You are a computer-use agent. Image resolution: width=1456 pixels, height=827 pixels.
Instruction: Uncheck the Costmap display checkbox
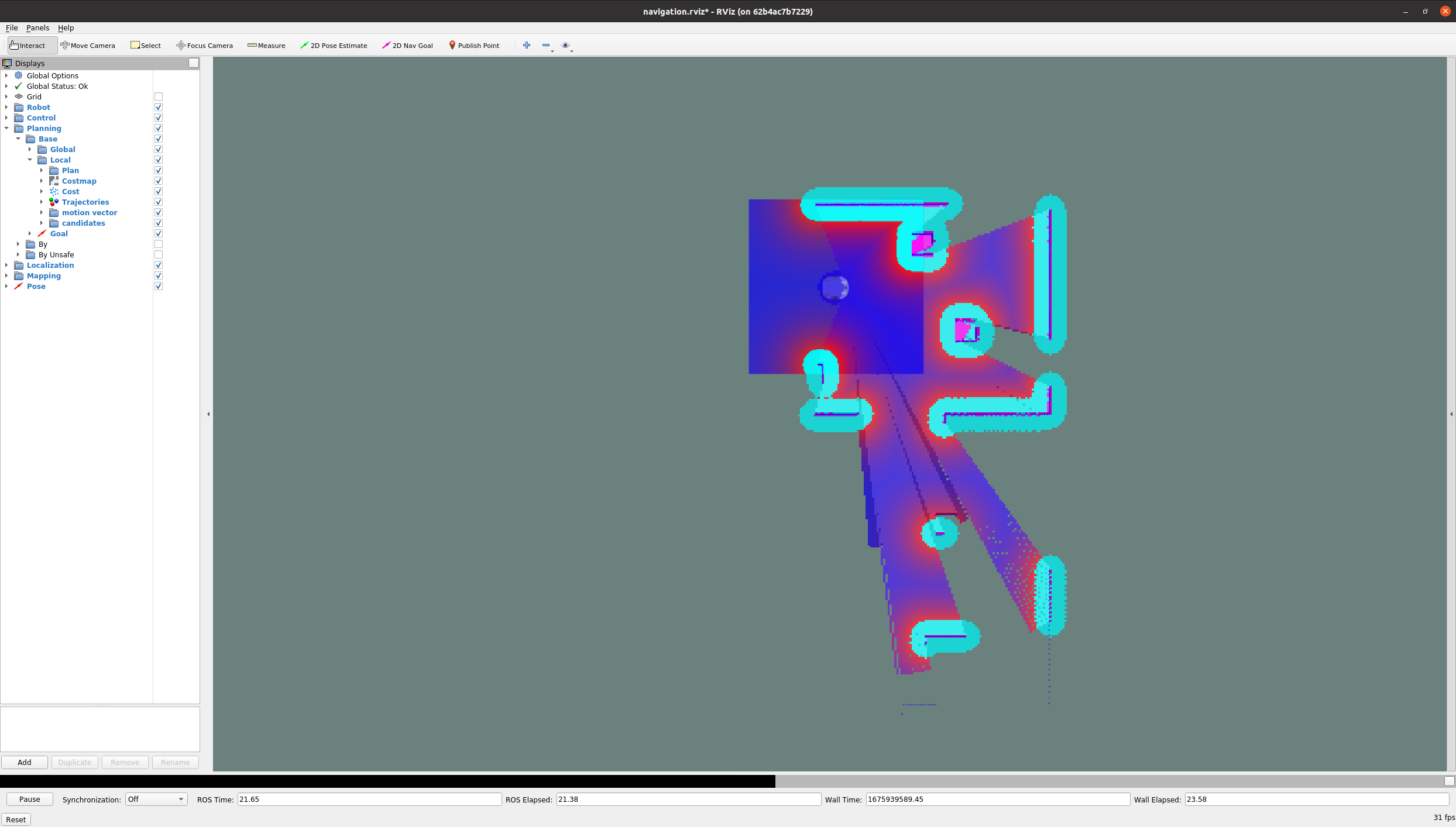tap(159, 181)
